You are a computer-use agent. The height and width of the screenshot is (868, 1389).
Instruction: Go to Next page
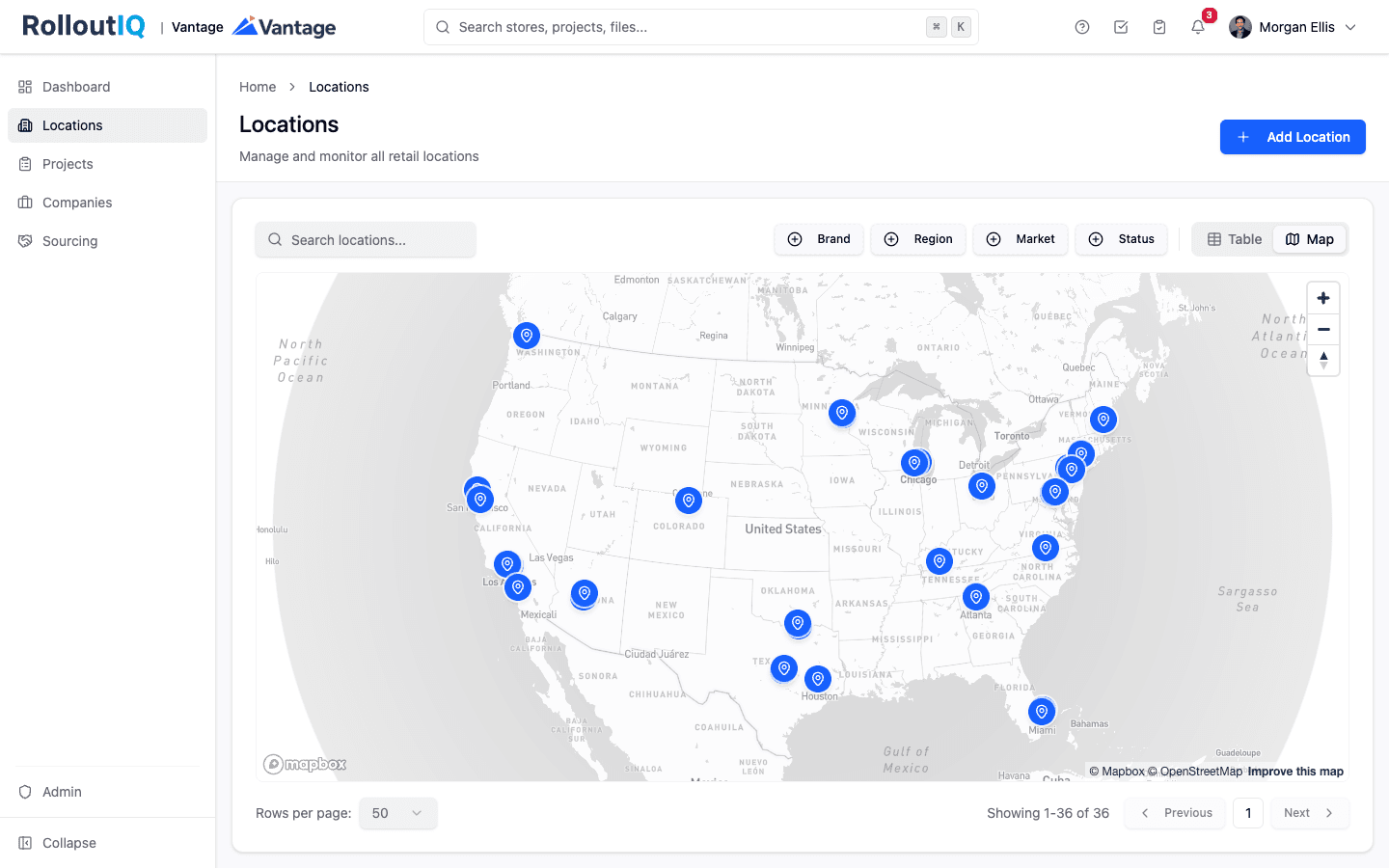click(1310, 813)
